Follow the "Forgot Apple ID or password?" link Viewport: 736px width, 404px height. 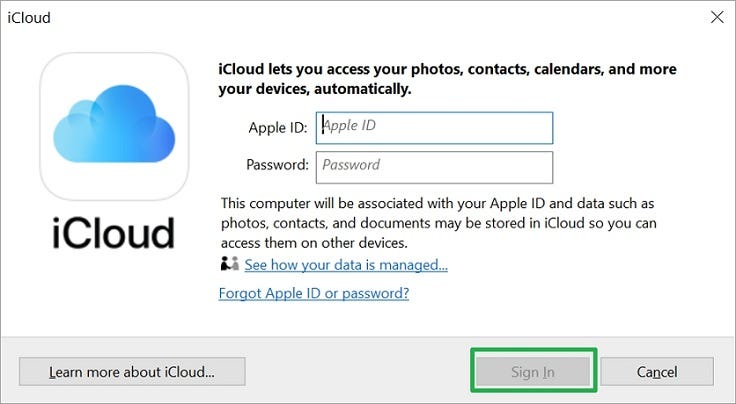click(313, 293)
